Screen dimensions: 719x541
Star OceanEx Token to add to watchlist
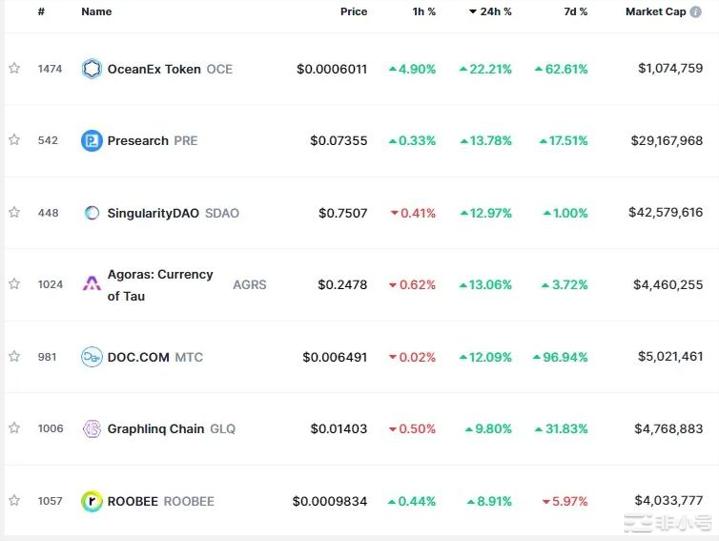pos(14,69)
